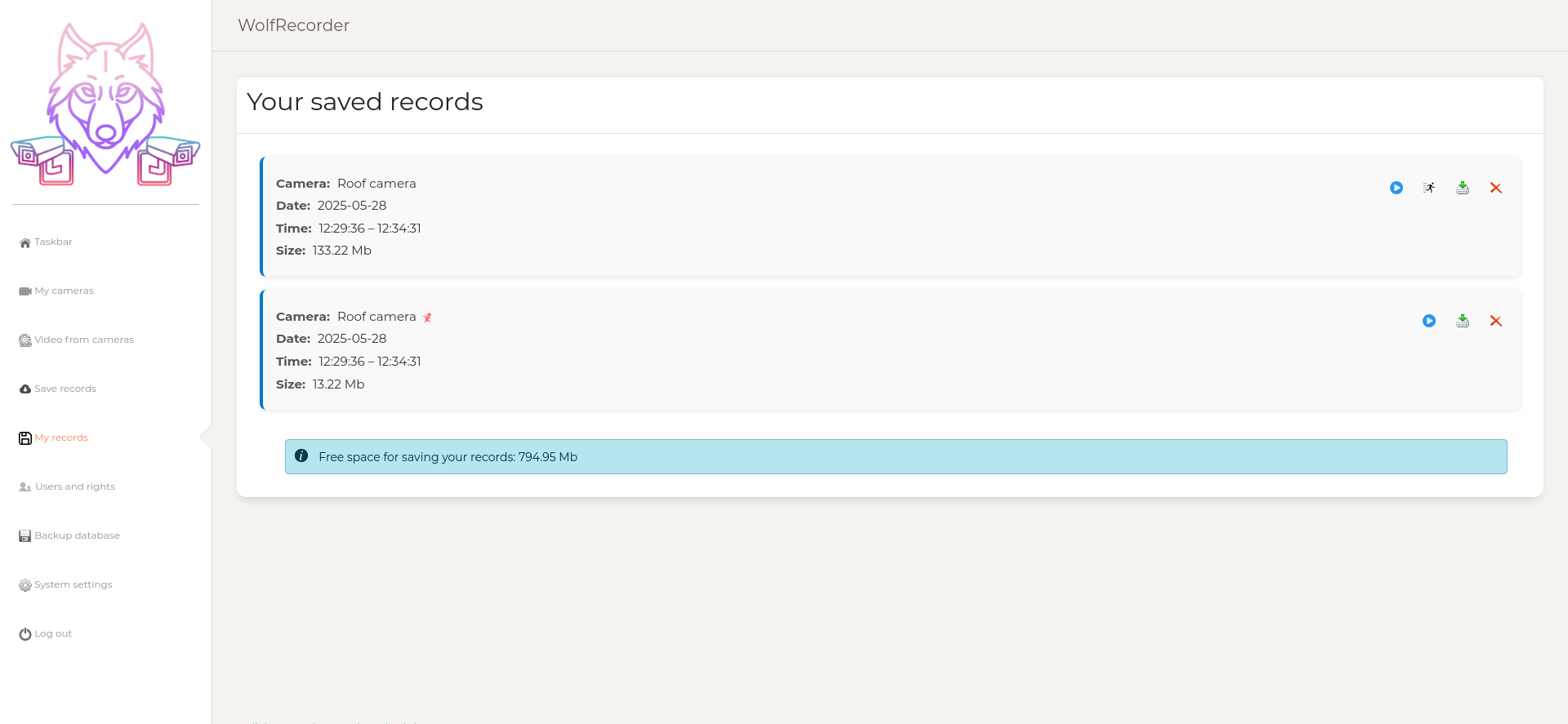
Task: Download the 13.22 Mb record
Action: (1463, 321)
